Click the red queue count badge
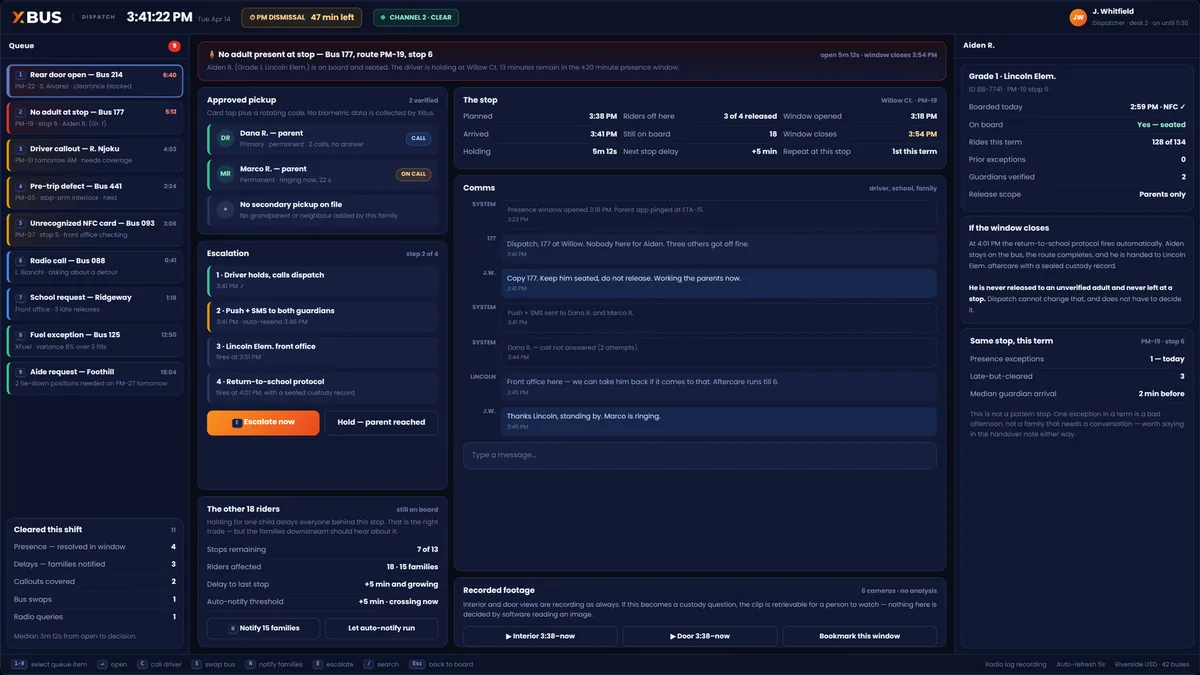This screenshot has height=675, width=1200. 175,46
